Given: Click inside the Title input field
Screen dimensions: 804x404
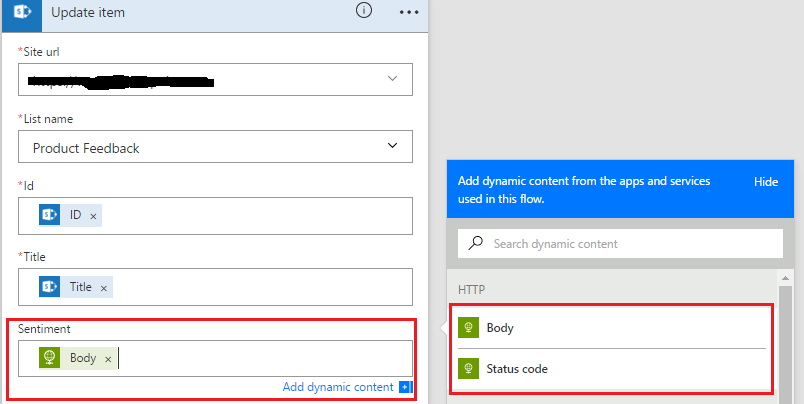Looking at the screenshot, I should (215, 287).
